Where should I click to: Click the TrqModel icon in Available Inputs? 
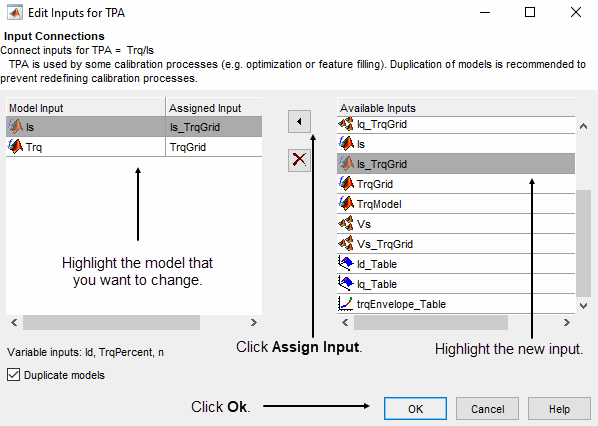click(346, 204)
